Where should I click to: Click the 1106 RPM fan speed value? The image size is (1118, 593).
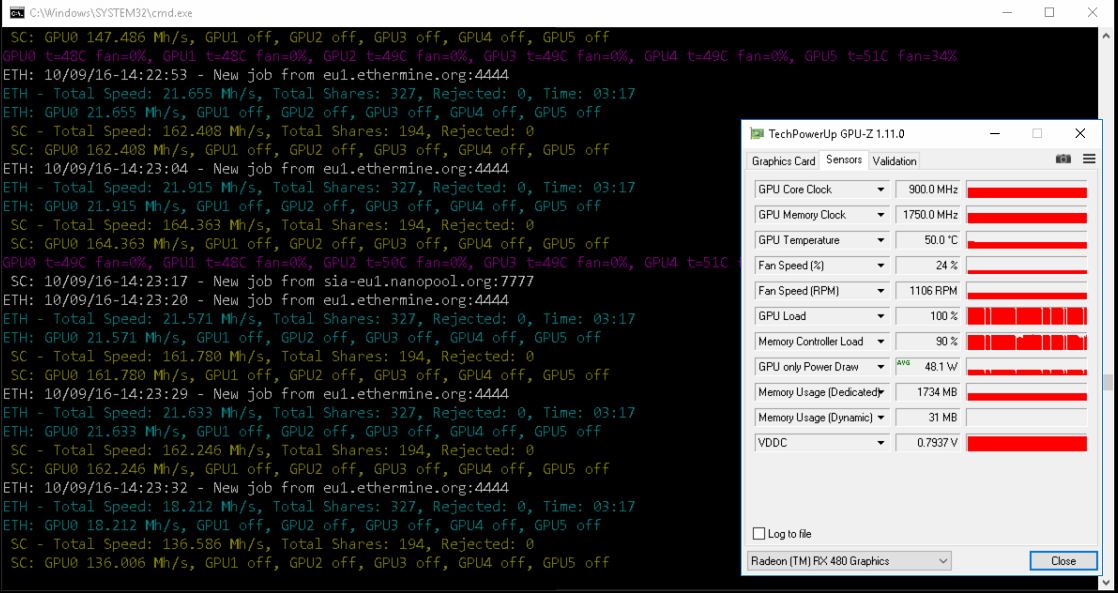point(927,291)
